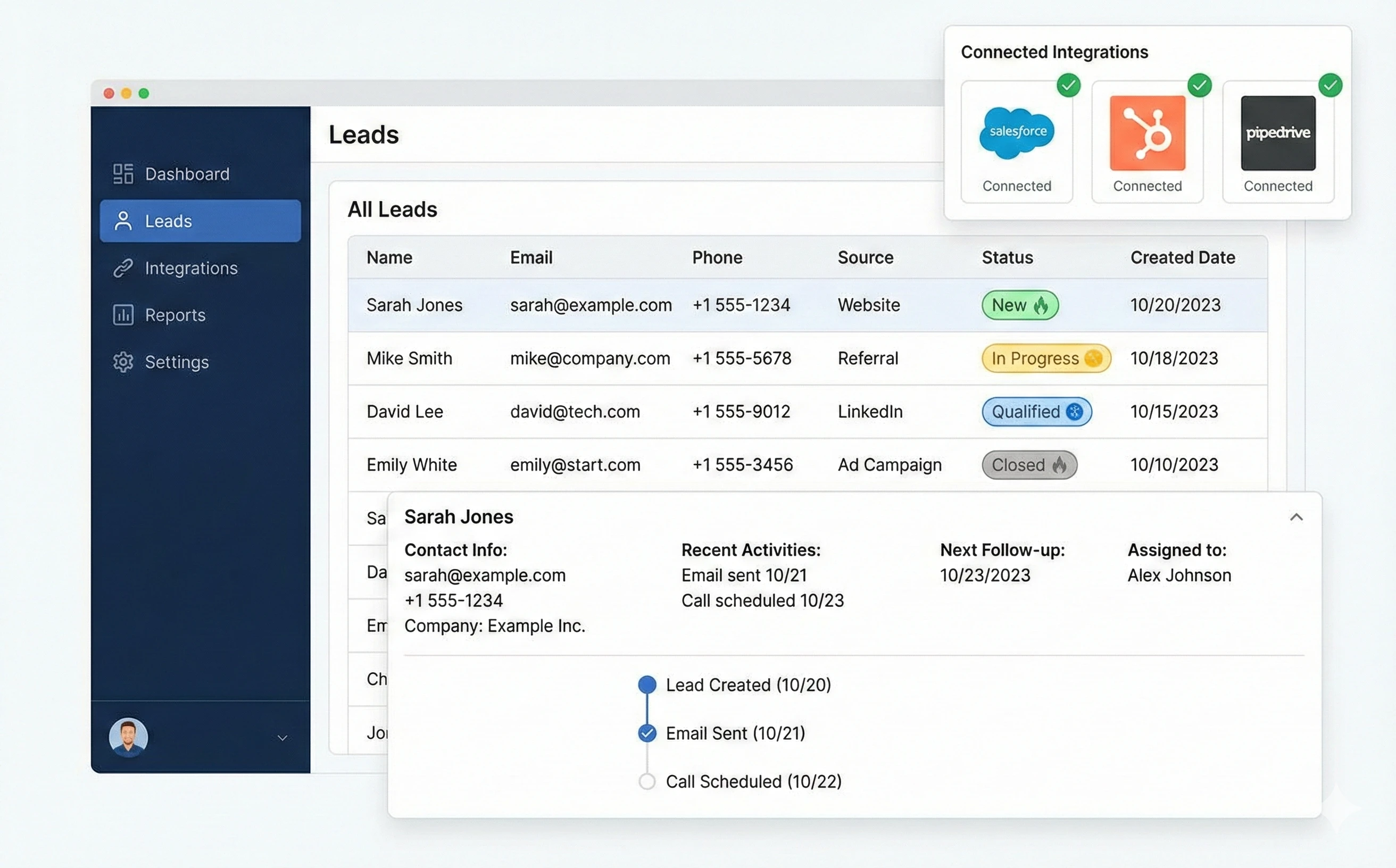Image resolution: width=1396 pixels, height=868 pixels.
Task: Click the Leads person icon
Action: 123,221
